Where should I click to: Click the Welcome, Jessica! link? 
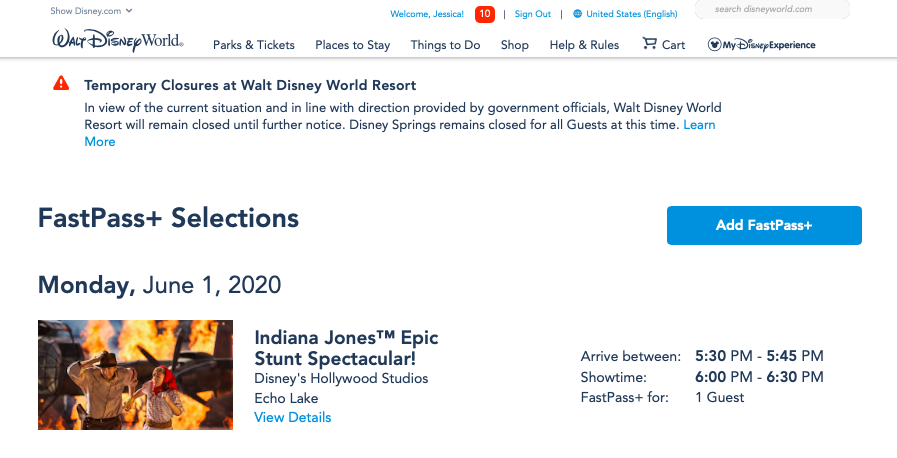(x=427, y=14)
